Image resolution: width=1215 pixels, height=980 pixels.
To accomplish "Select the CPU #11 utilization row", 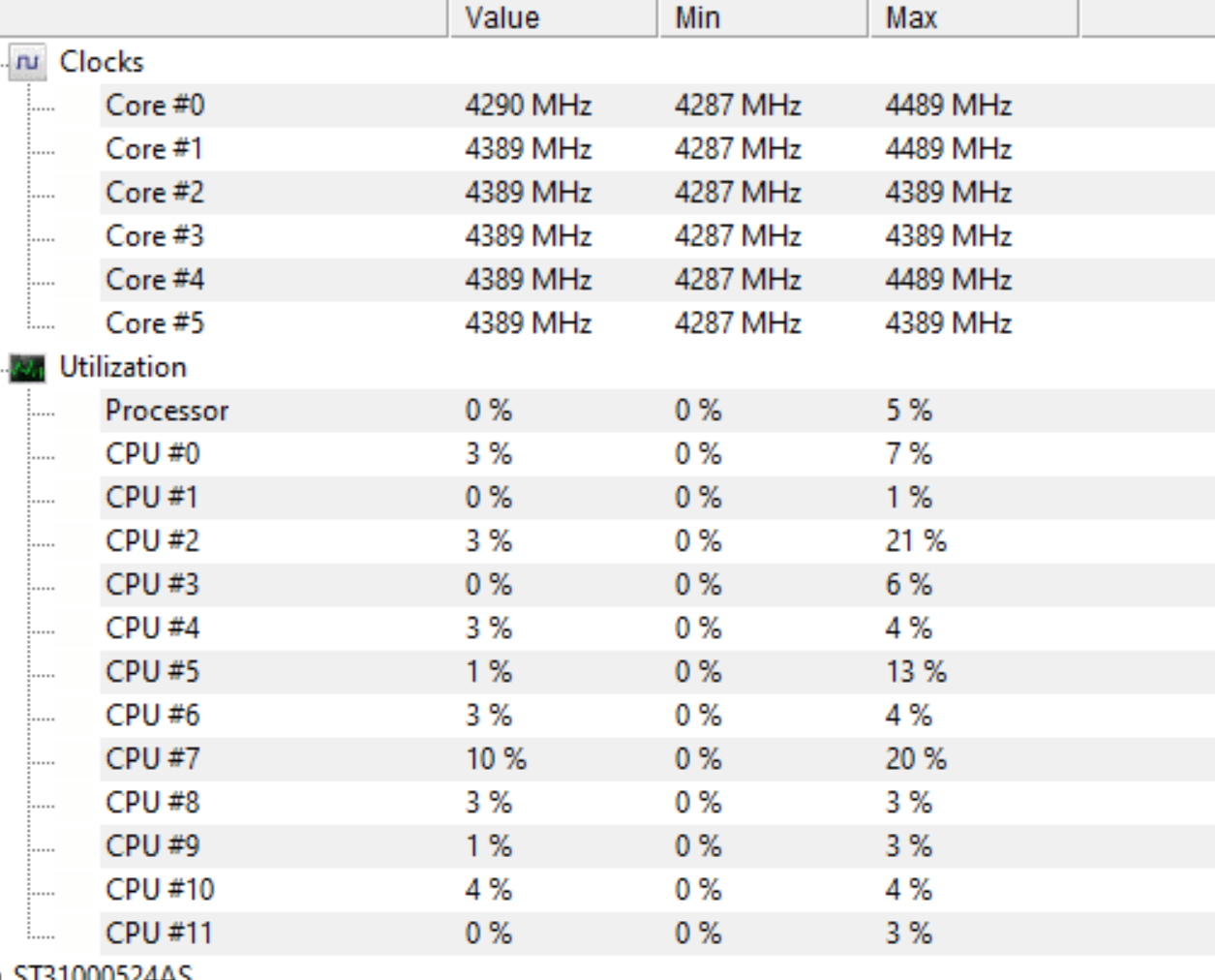I will coord(657,934).
